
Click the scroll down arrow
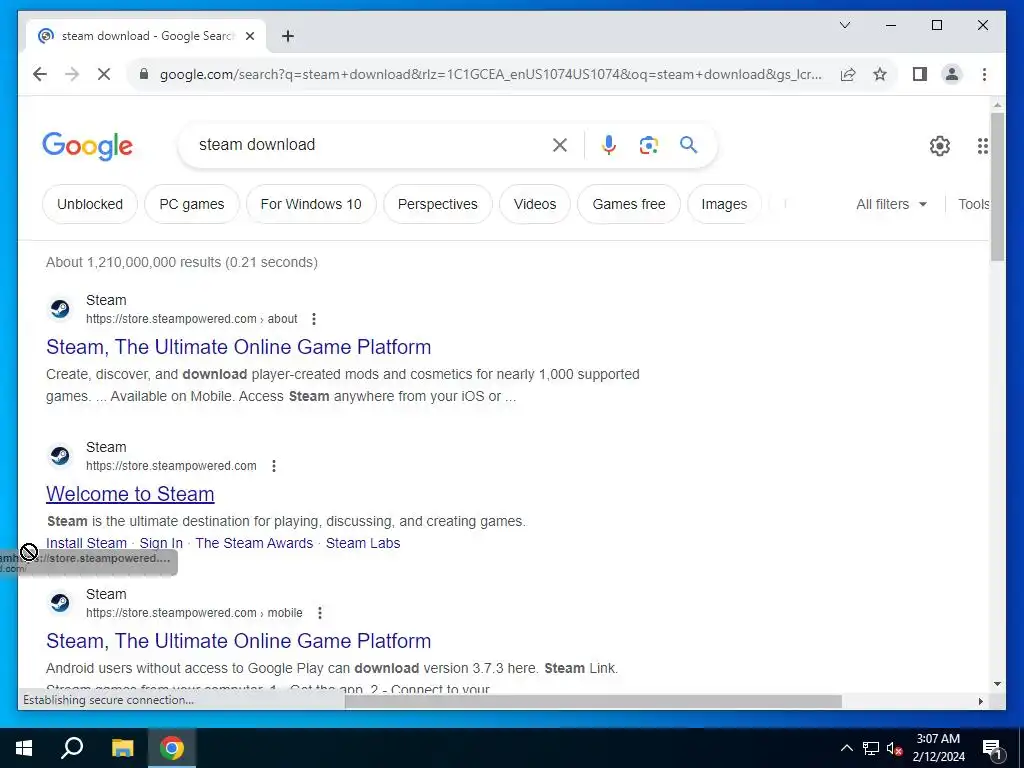[x=997, y=684]
